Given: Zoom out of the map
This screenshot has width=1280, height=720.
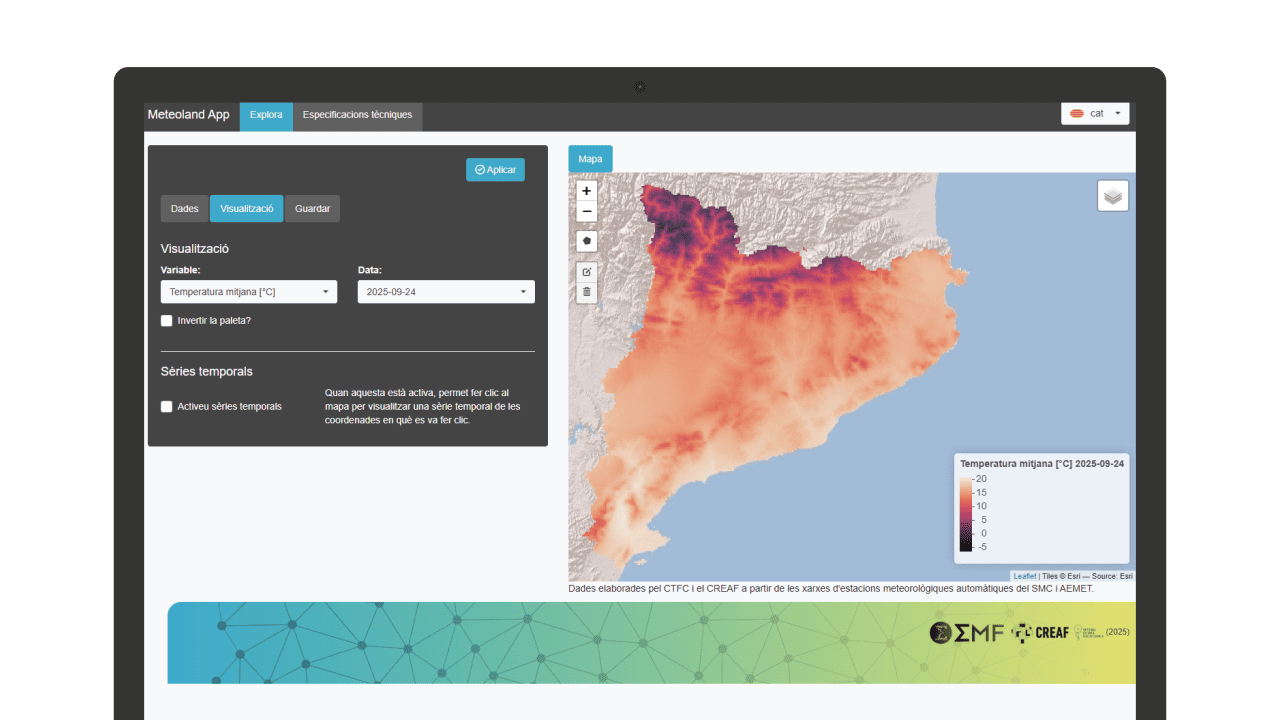Looking at the screenshot, I should click(587, 211).
